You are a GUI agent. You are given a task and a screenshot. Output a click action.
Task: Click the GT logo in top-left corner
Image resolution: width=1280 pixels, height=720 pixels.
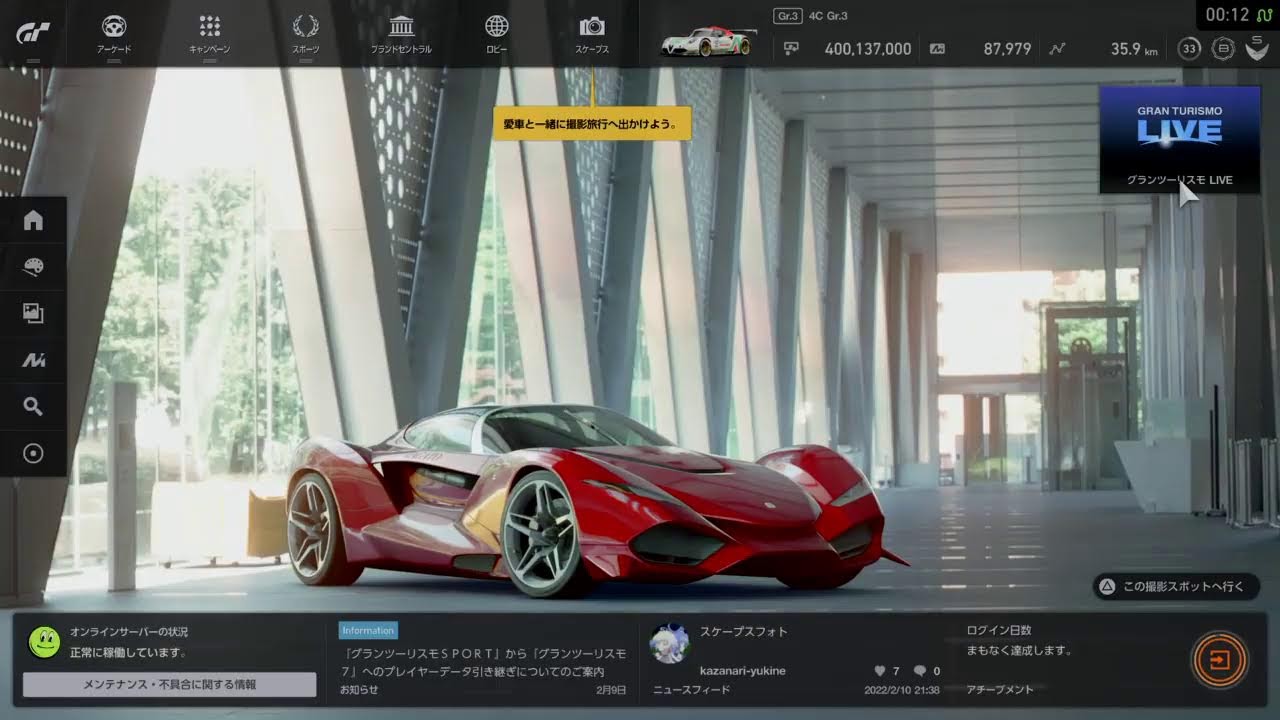(33, 31)
